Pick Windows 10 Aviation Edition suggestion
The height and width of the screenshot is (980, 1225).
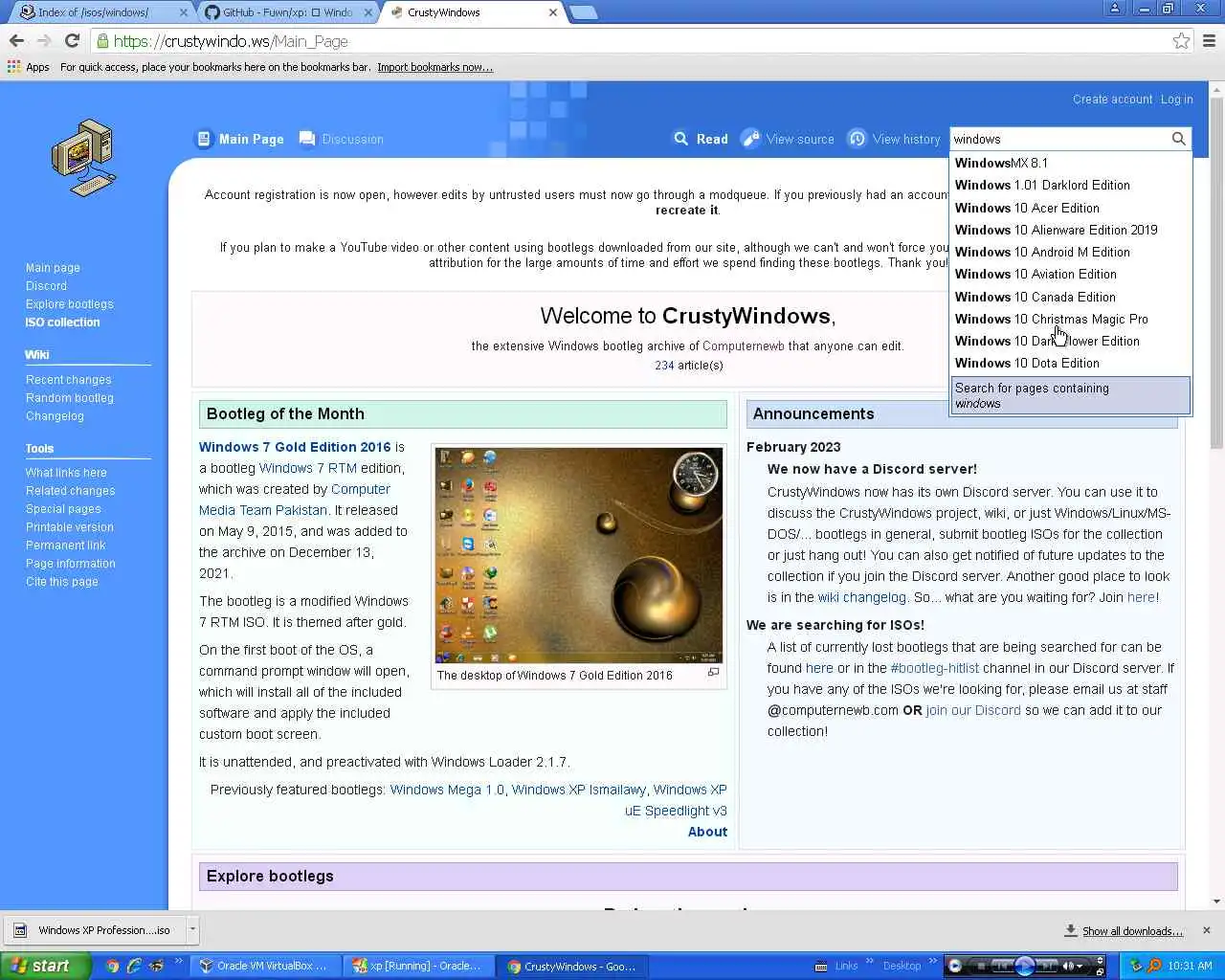tap(1071, 274)
